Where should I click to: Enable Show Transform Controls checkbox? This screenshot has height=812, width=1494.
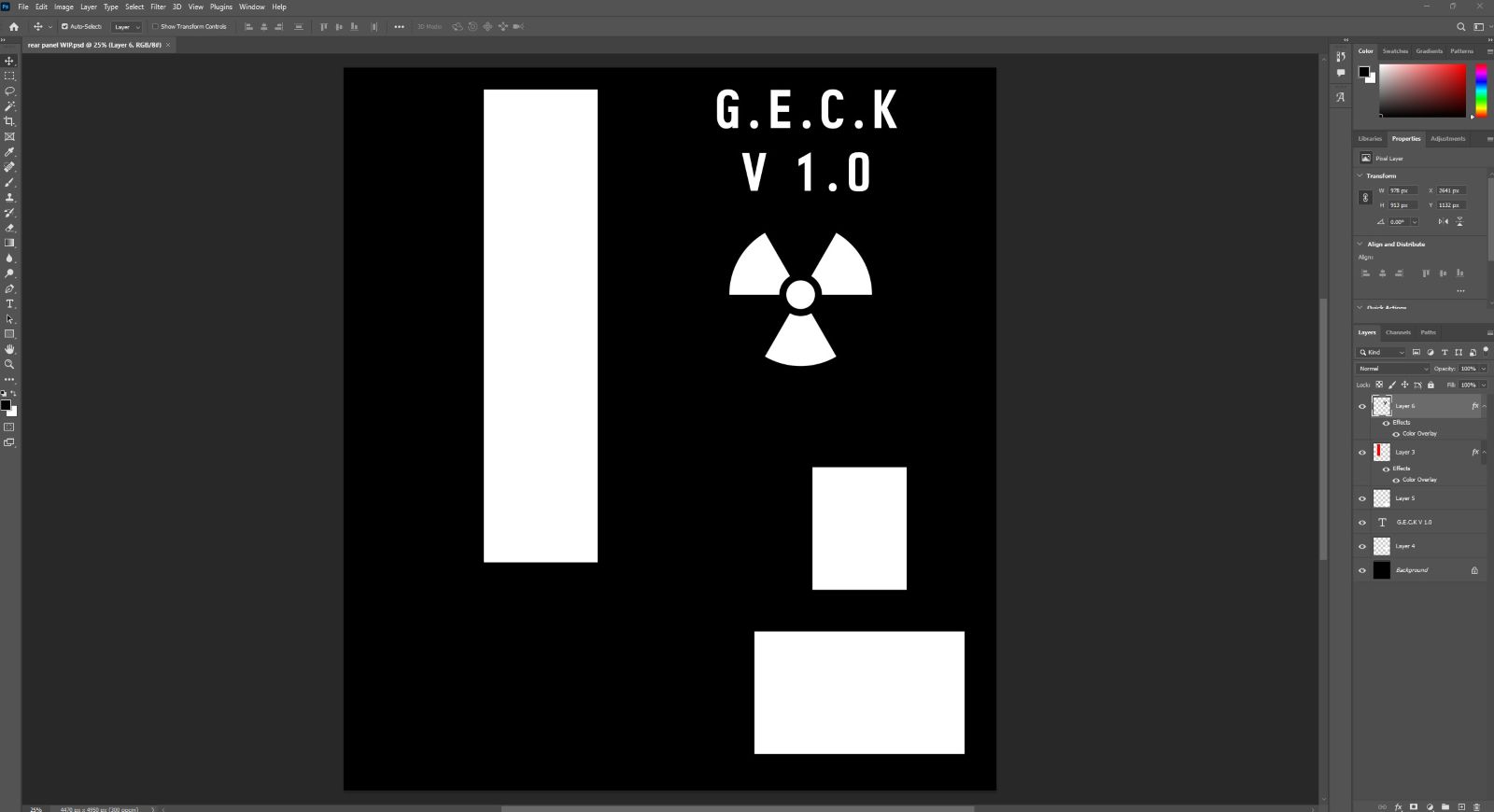pyautogui.click(x=155, y=26)
